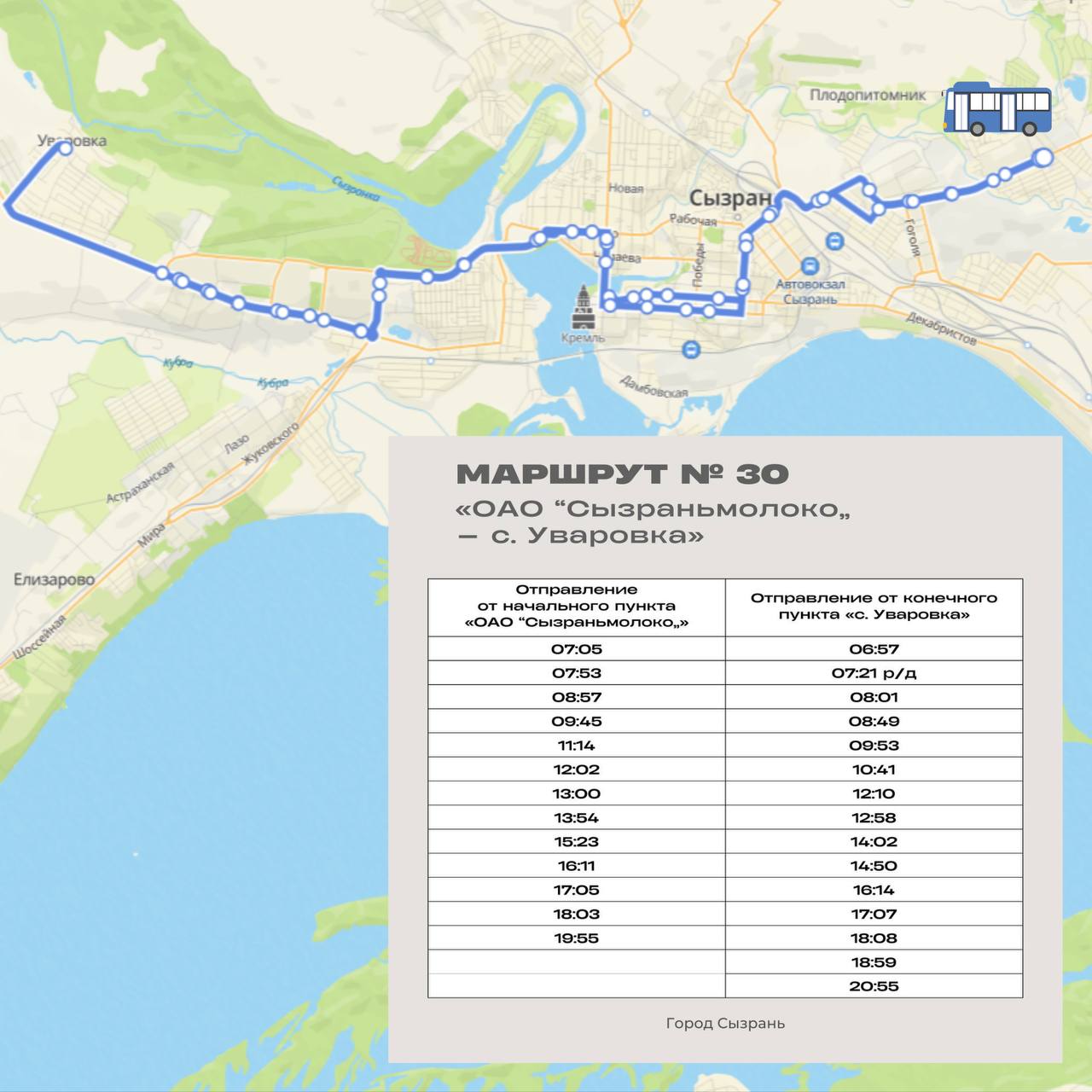1092x1092 pixels.
Task: Select the «ОАО Сызраньмолоко» departure column header
Action: point(577,607)
